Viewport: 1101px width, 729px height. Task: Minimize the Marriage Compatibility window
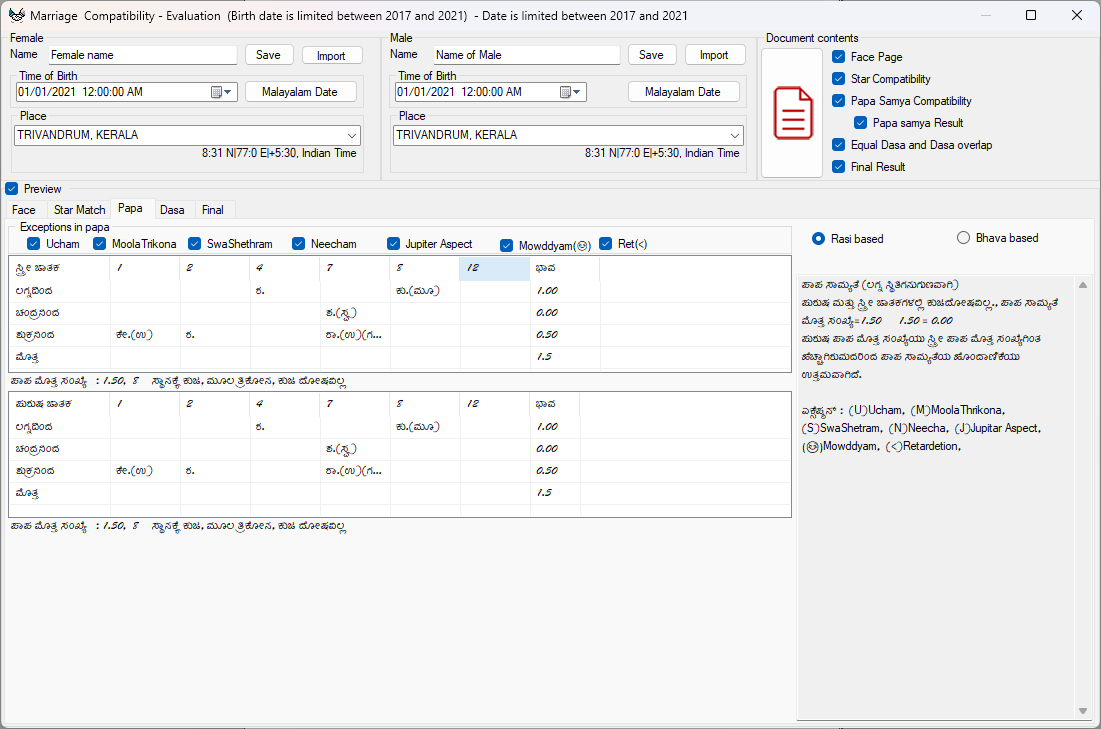pyautogui.click(x=985, y=15)
